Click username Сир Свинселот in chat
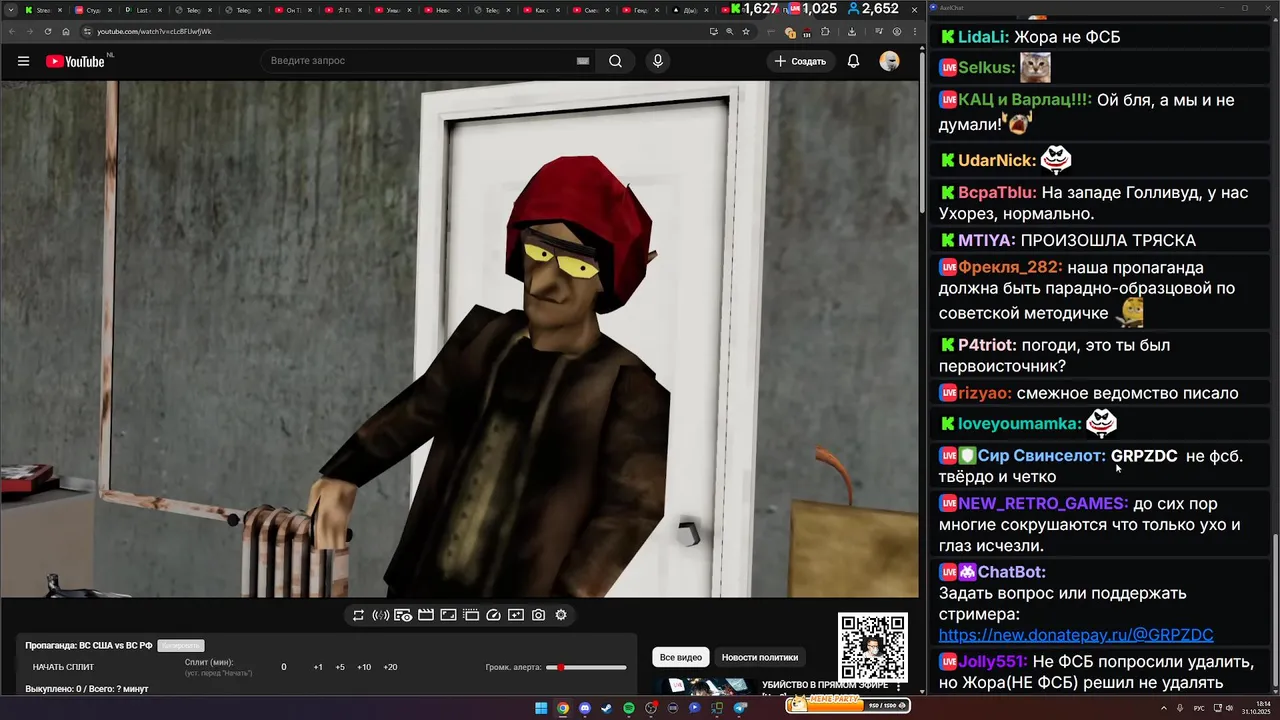Viewport: 1280px width, 720px height. click(1041, 456)
